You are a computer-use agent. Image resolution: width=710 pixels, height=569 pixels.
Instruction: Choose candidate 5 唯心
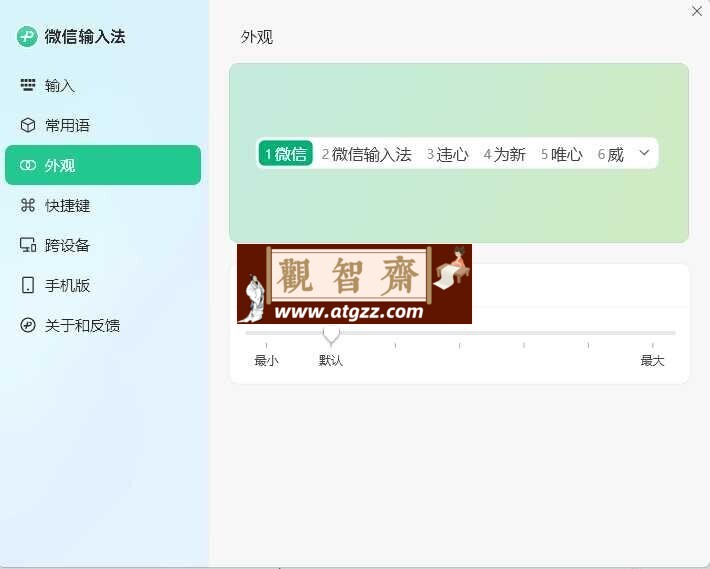tap(561, 154)
